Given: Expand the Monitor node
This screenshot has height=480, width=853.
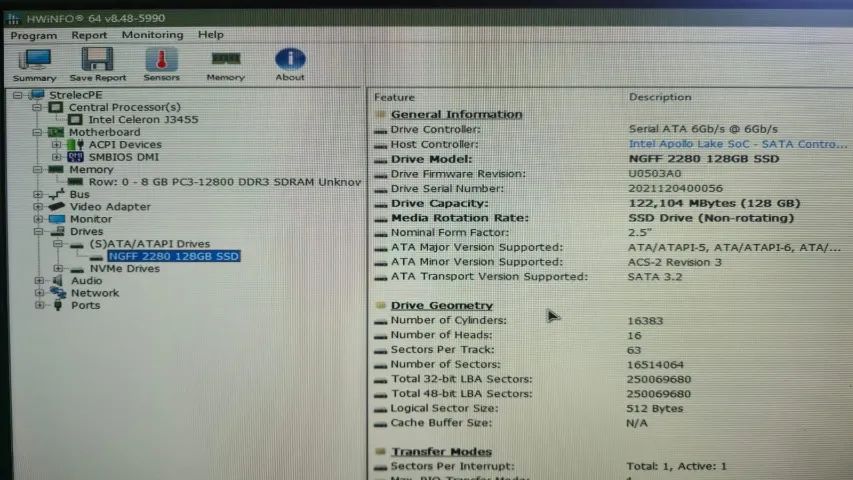Looking at the screenshot, I should click(38, 219).
